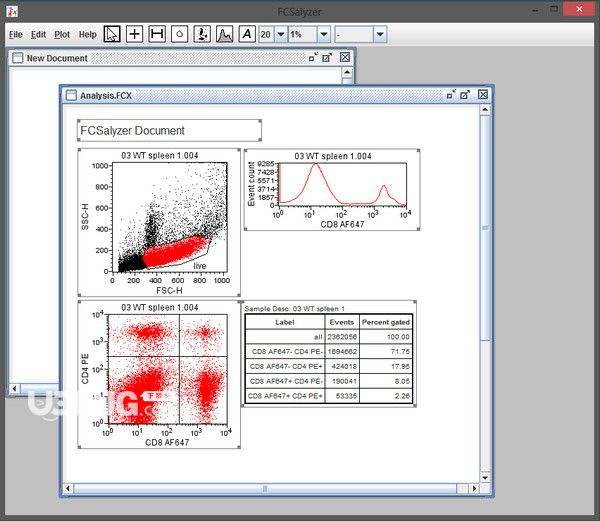
Task: Click New Document scroll-up arrow
Action: click(x=347, y=72)
